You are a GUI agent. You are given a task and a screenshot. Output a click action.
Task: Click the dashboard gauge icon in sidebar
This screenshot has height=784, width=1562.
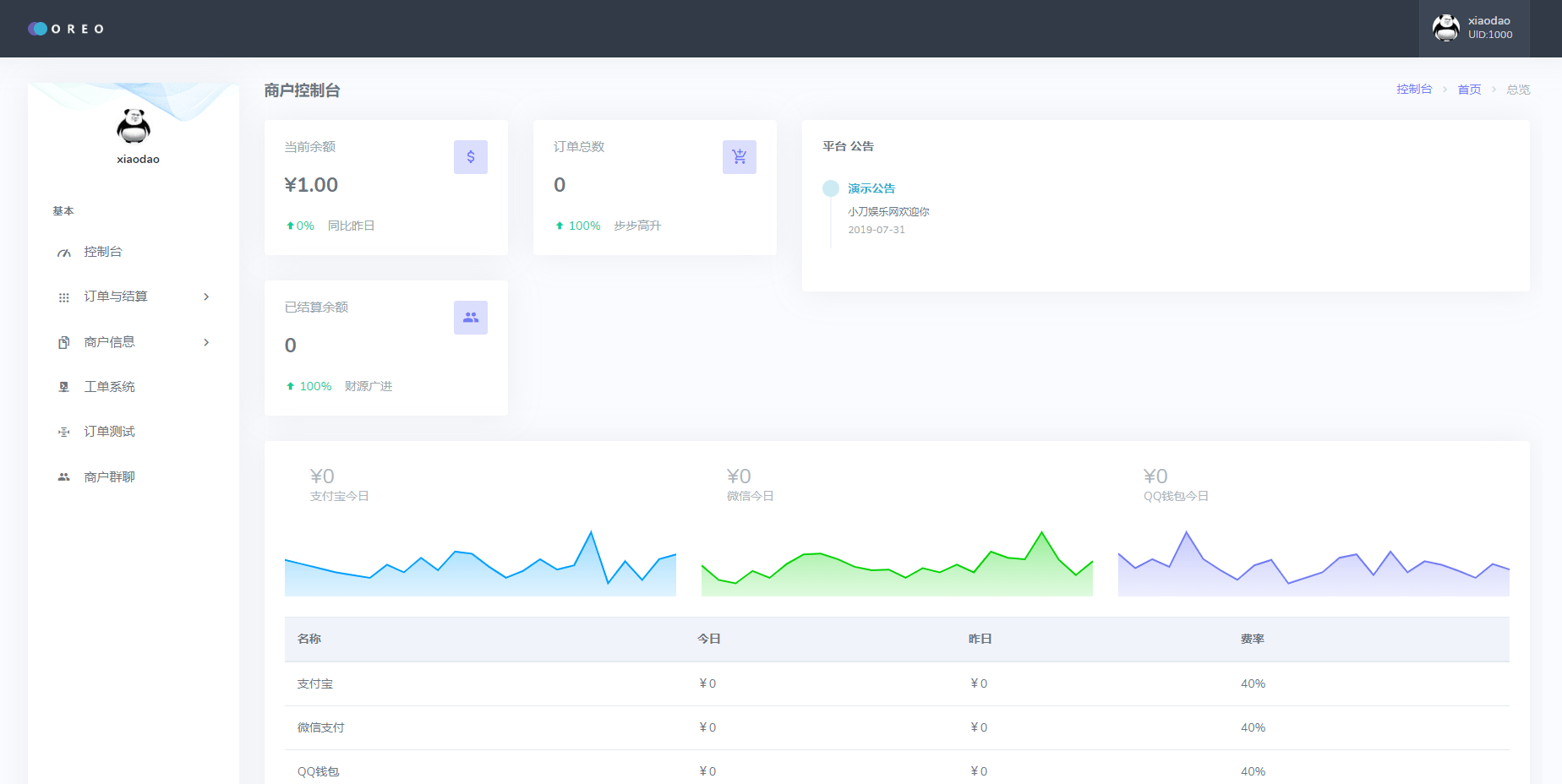tap(63, 253)
